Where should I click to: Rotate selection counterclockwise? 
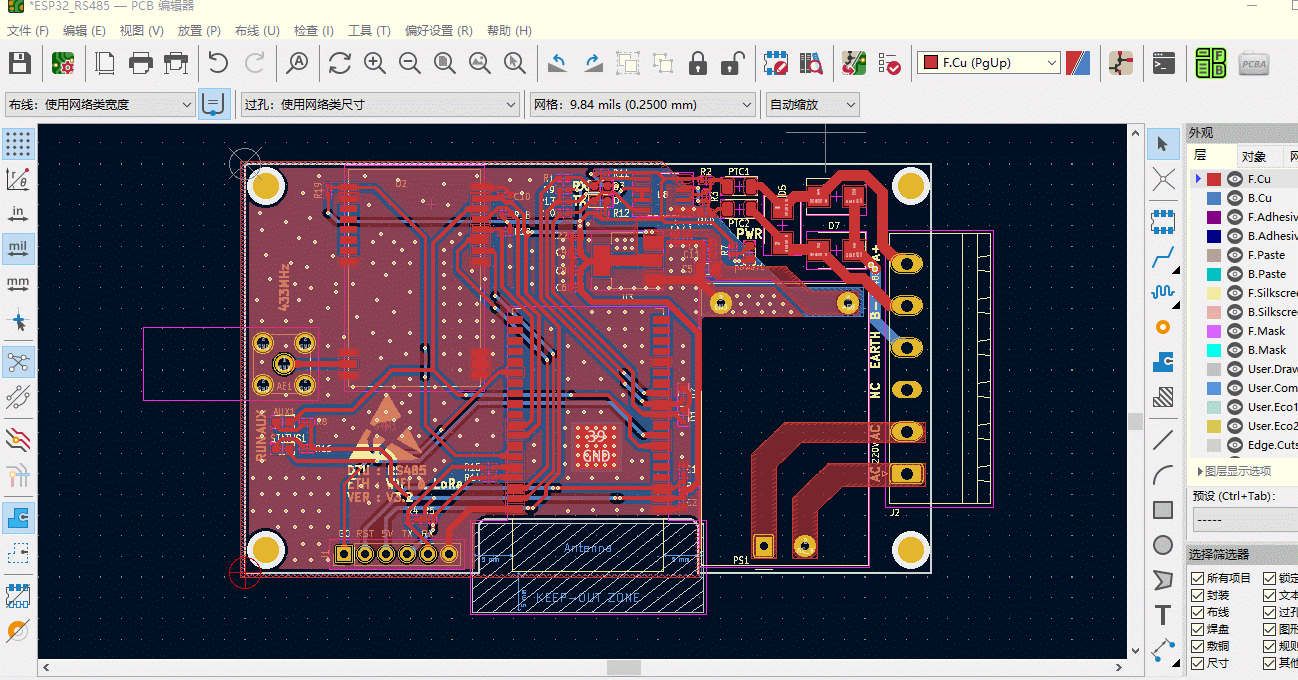pyautogui.click(x=558, y=64)
